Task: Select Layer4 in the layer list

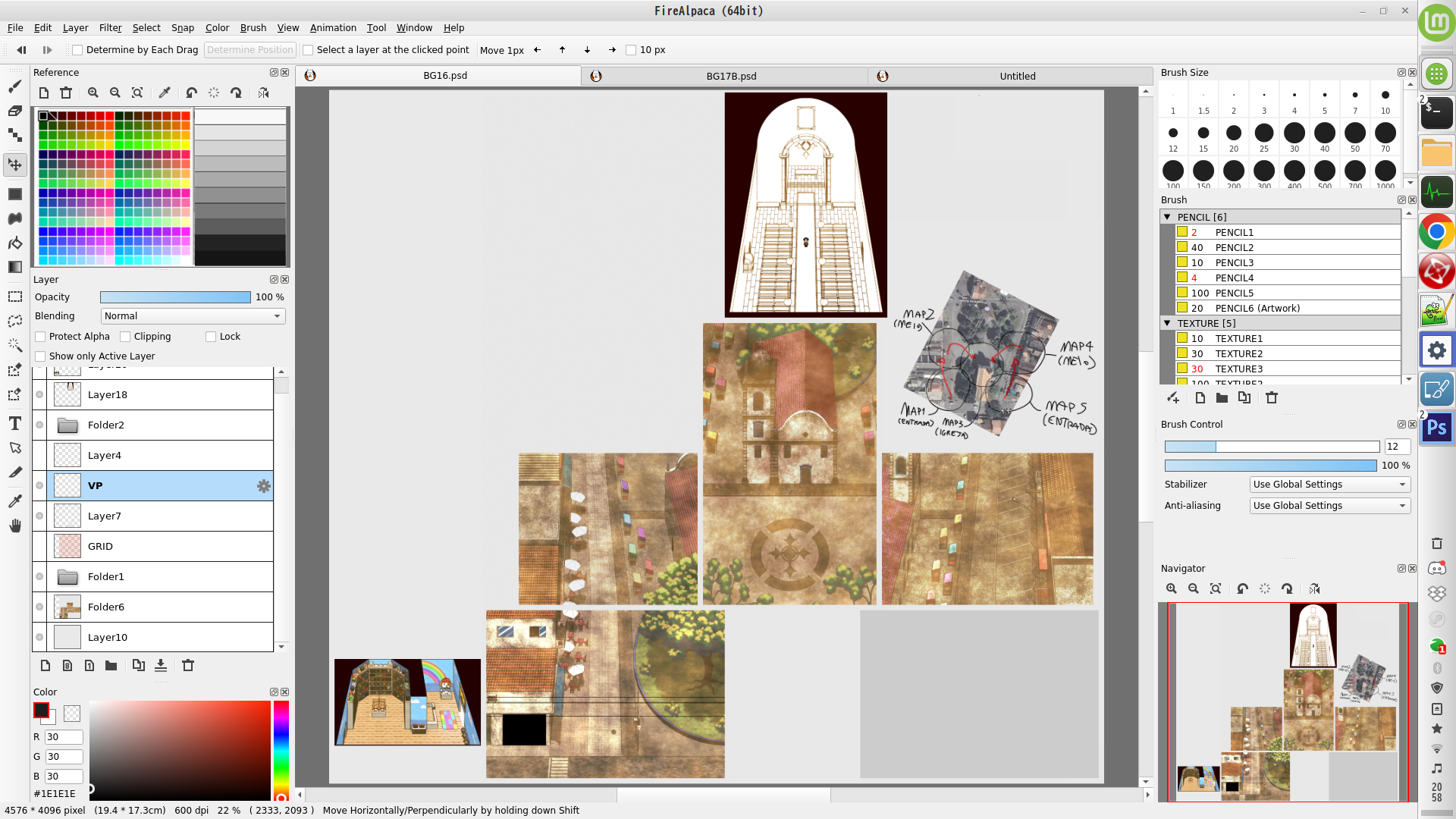Action: coord(160,455)
